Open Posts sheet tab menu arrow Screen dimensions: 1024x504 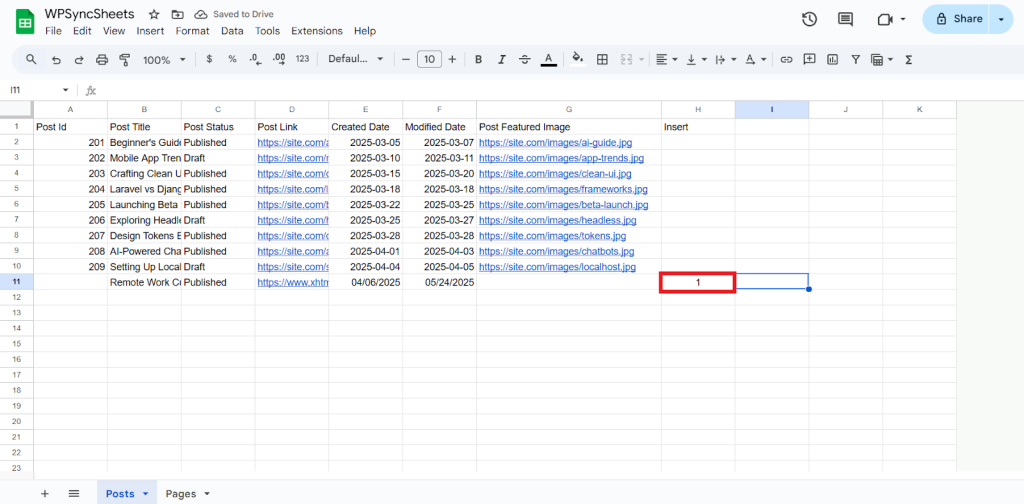coord(146,494)
